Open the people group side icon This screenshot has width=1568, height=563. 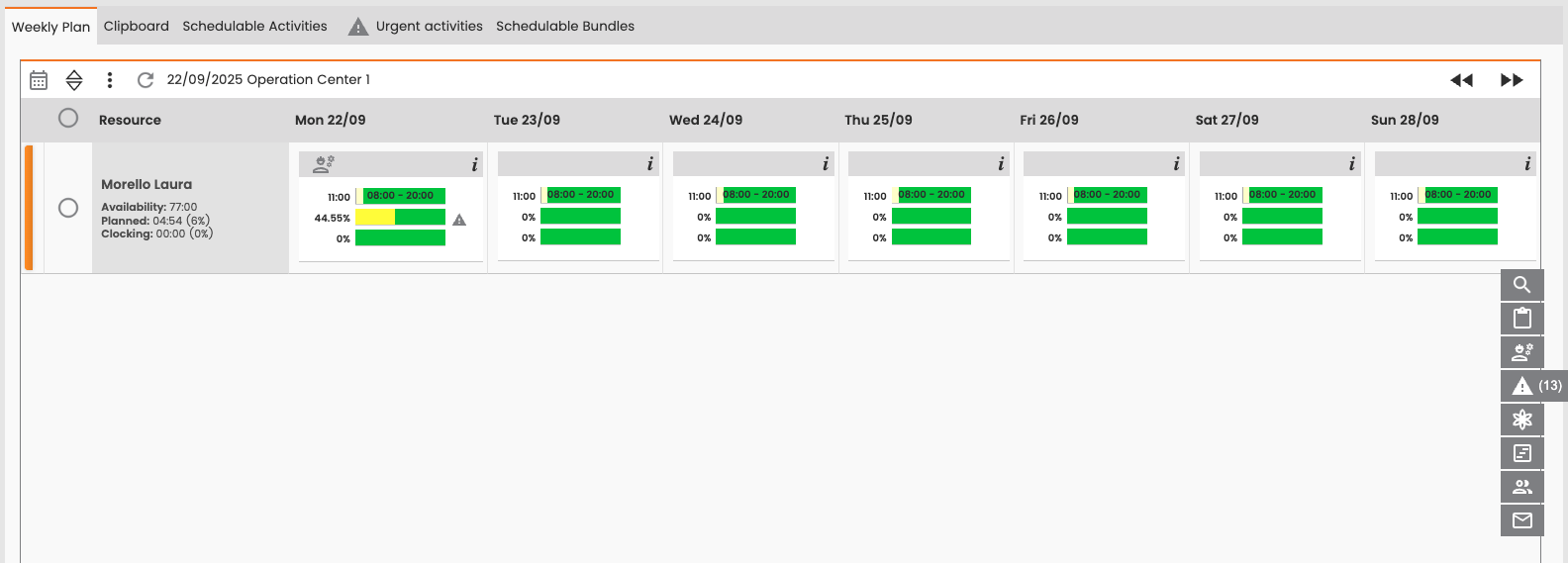(1522, 487)
